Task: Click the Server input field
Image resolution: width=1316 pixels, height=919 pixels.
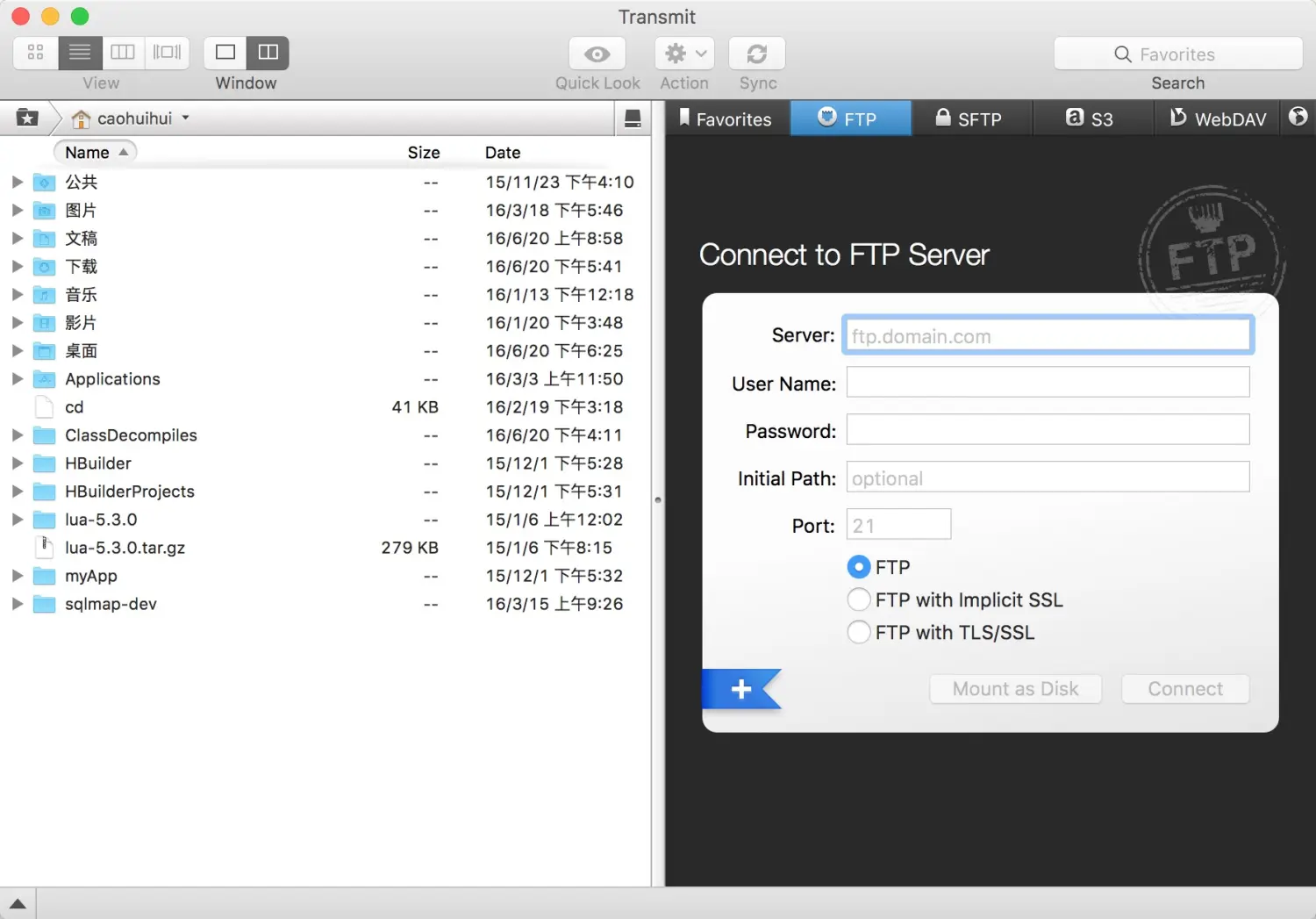Action: 1048,335
